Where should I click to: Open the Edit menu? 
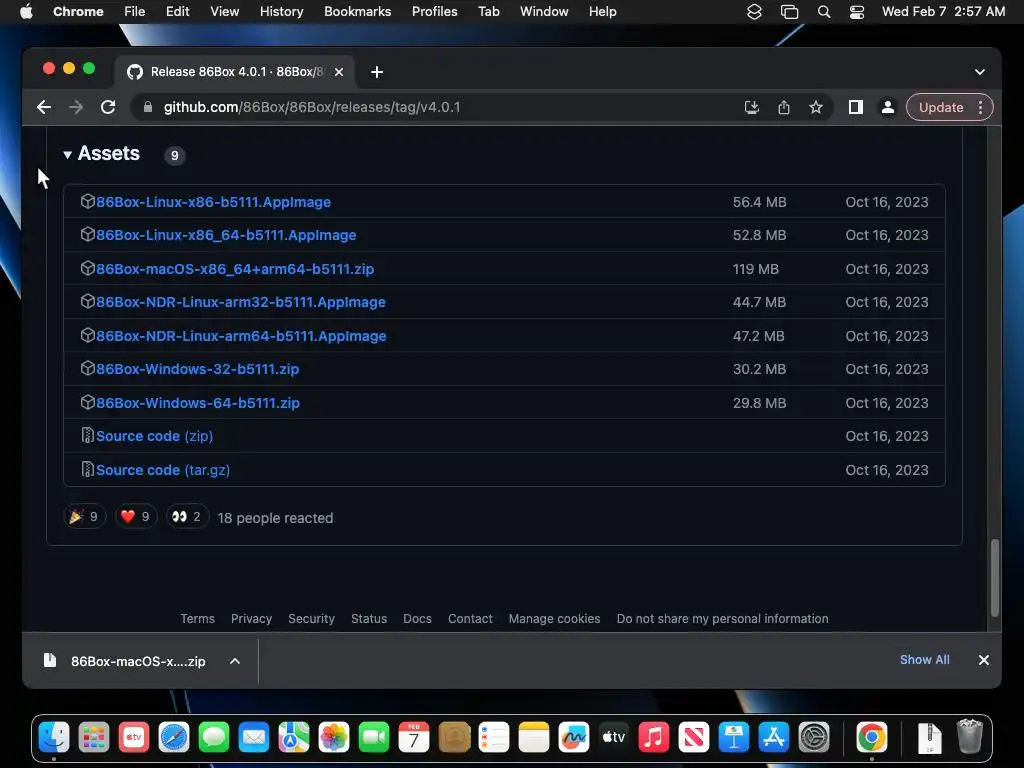coord(178,12)
